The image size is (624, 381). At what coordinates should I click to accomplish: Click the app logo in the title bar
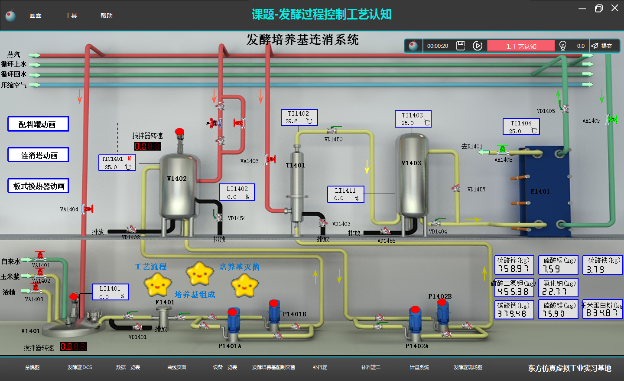(10, 15)
